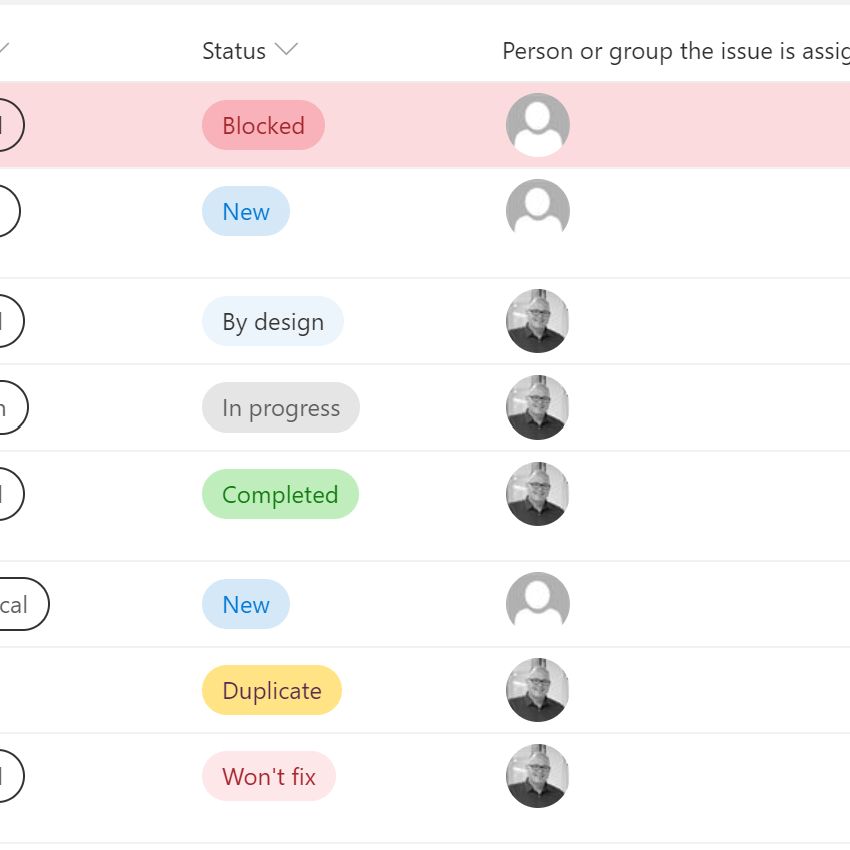Click the avatar in the In progress row
Image resolution: width=850 pixels, height=850 pixels.
click(x=538, y=407)
